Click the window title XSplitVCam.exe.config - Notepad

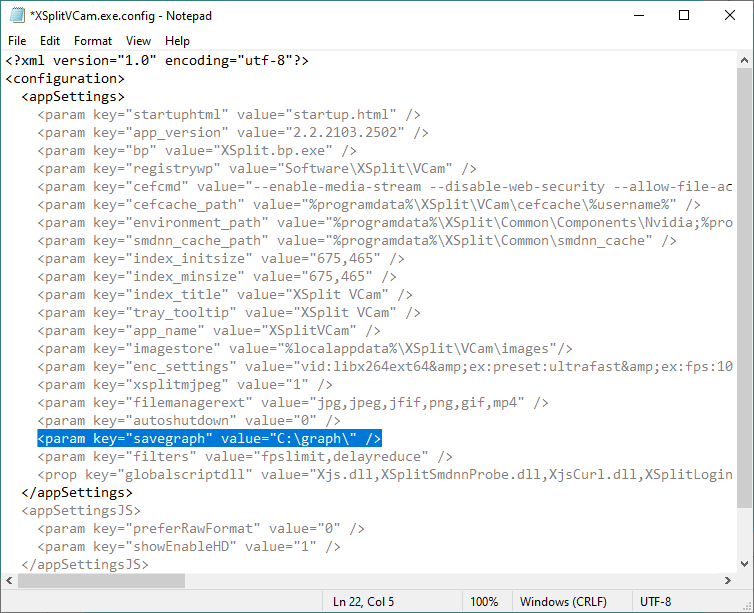(x=121, y=16)
